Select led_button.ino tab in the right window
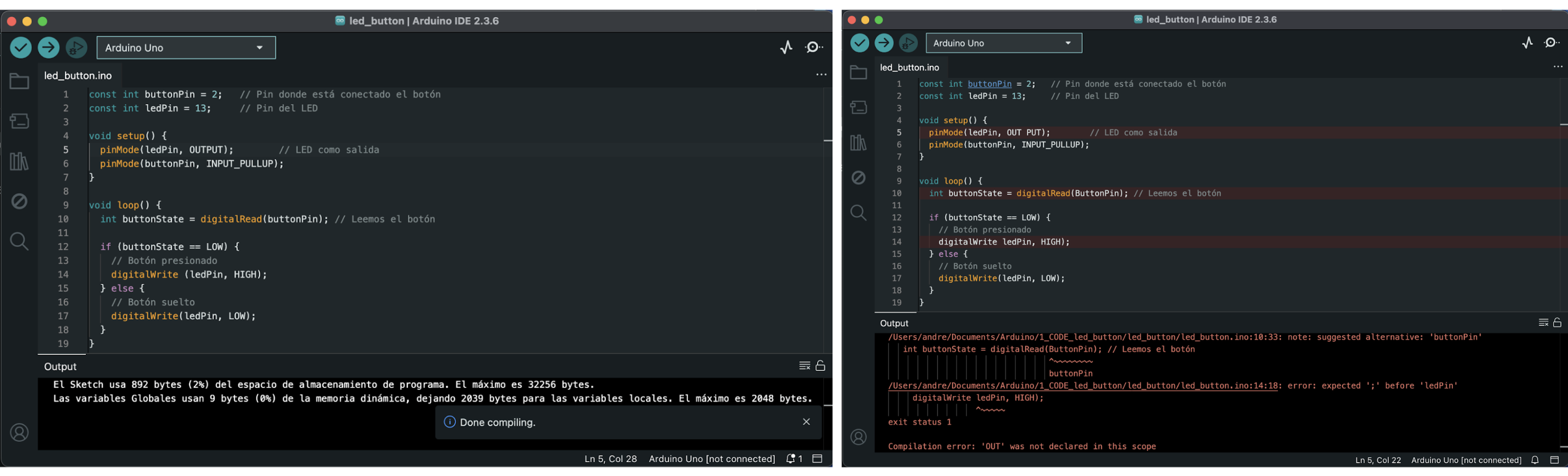The width and height of the screenshot is (1568, 476). 909,68
